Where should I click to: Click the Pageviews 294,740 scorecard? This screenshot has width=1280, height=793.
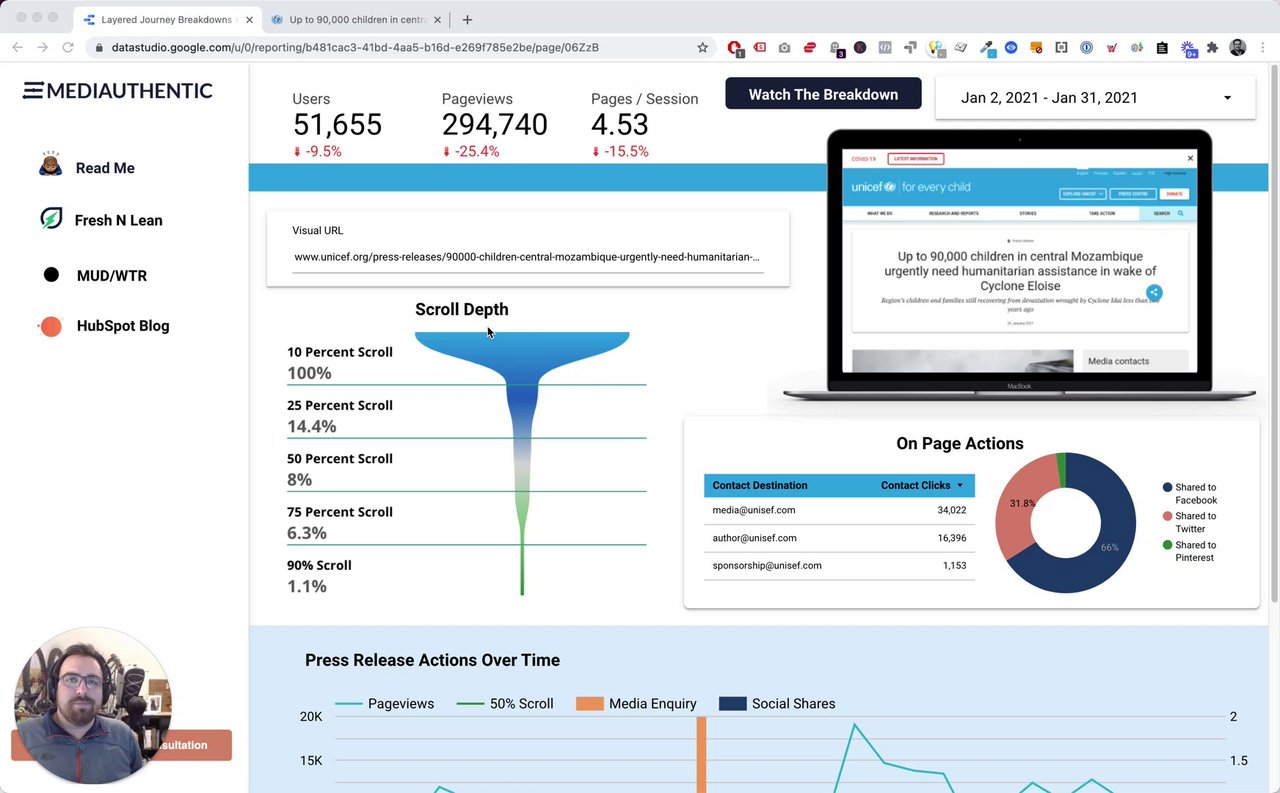tap(494, 125)
